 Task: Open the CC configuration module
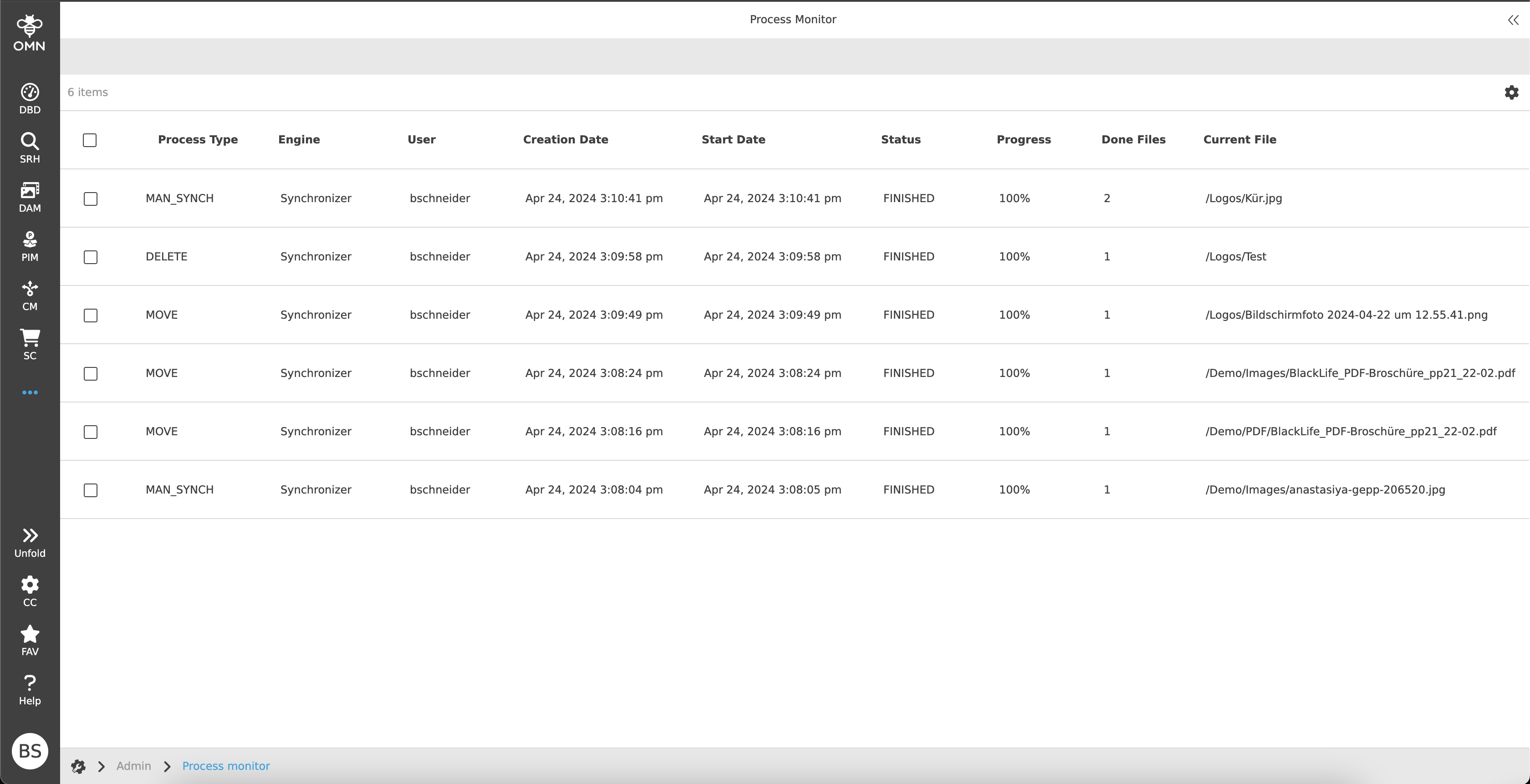pos(29,591)
